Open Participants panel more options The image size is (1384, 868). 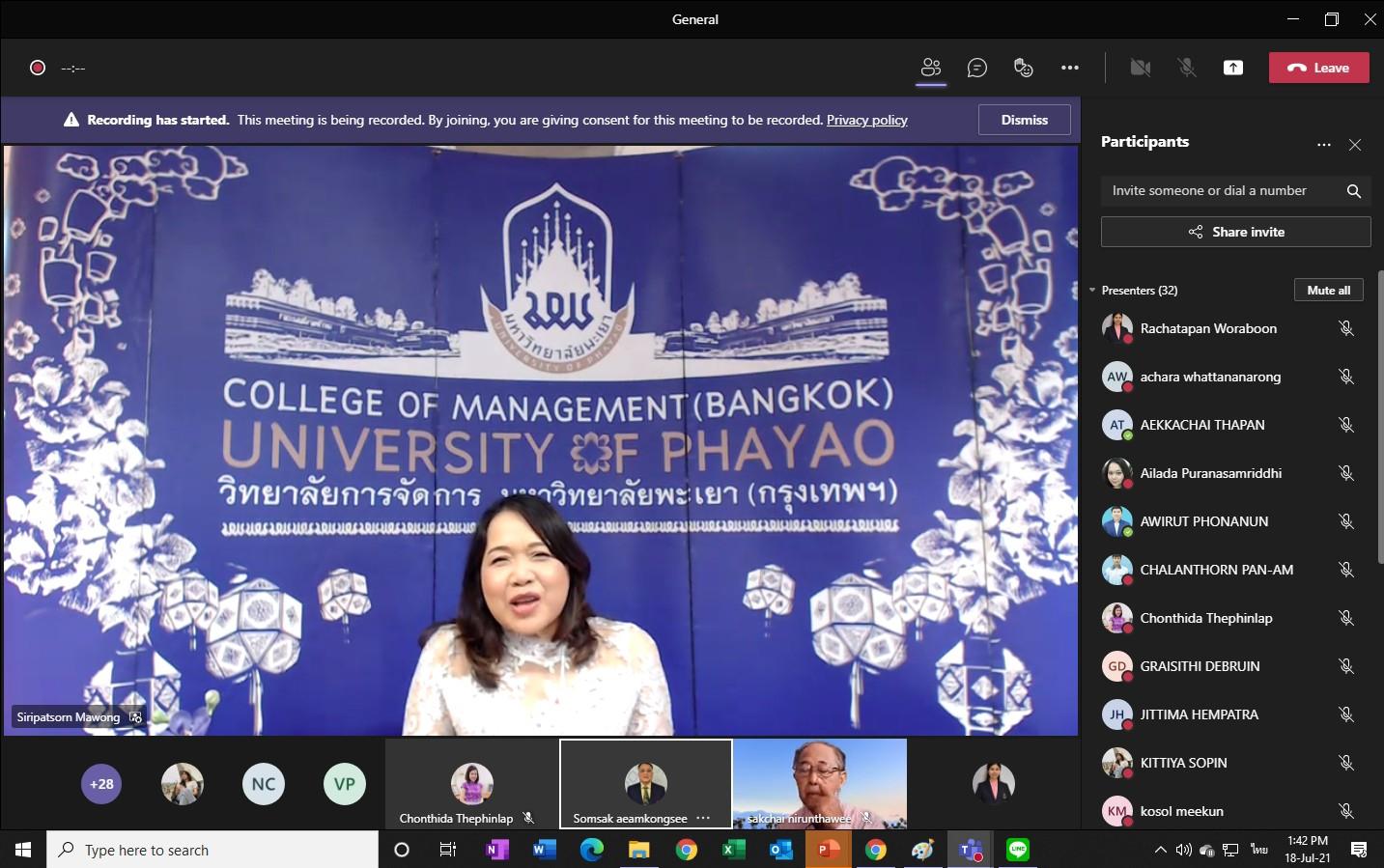1324,145
